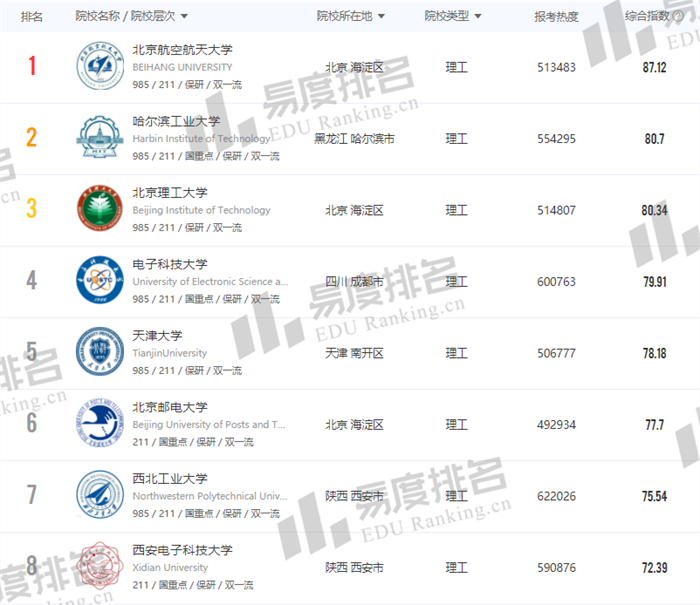This screenshot has width=700, height=605.
Task: Open 西安电子科技大学 school page
Action: coord(182,550)
